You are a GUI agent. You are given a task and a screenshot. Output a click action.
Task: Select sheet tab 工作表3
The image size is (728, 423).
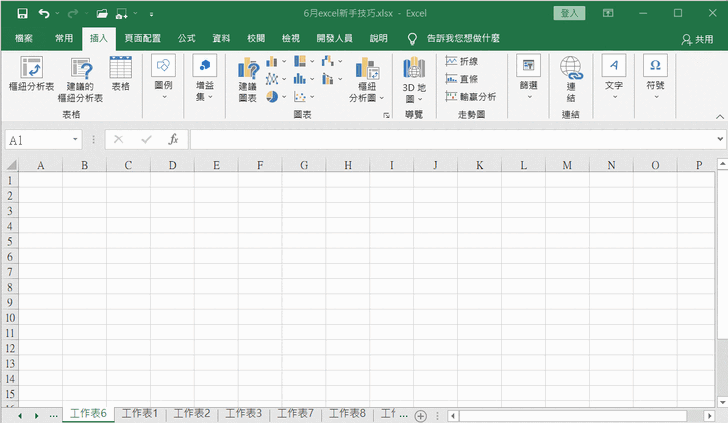(244, 413)
